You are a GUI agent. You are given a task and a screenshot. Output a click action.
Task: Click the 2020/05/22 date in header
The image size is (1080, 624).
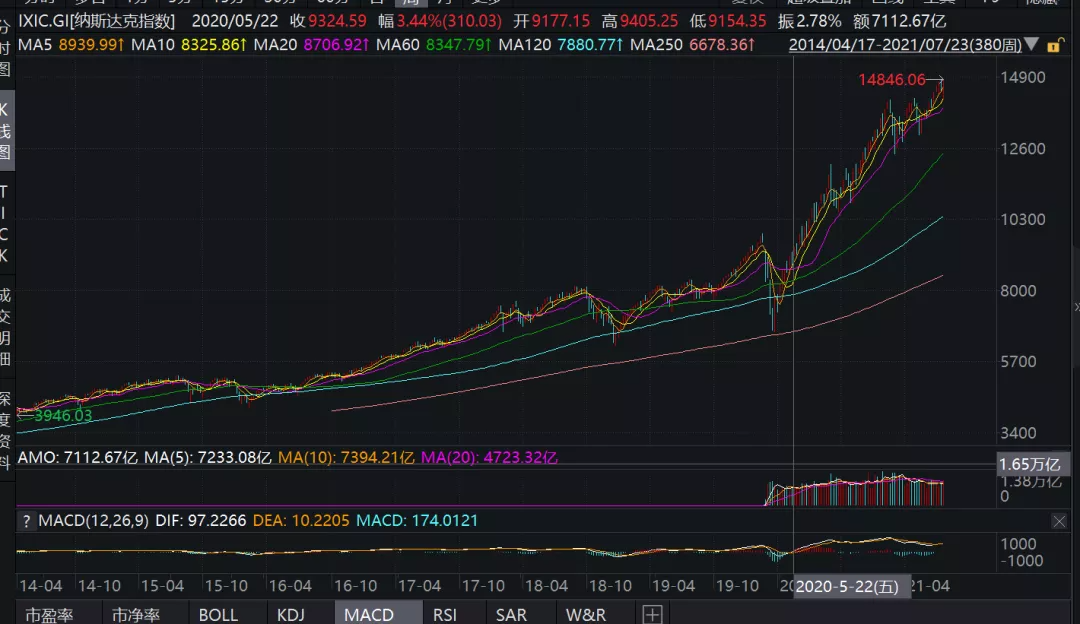[x=234, y=21]
